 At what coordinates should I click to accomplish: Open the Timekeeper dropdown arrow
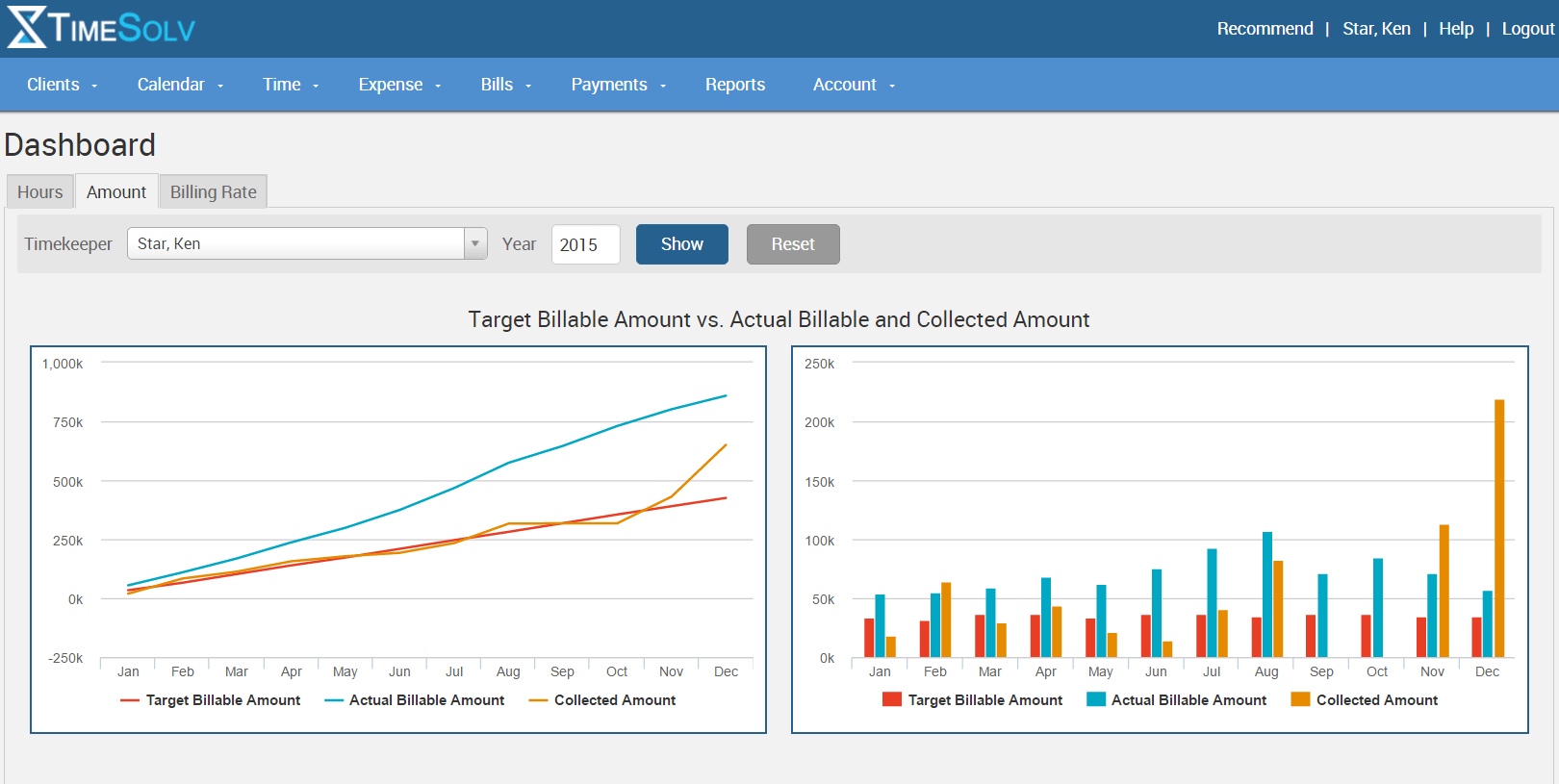click(475, 243)
